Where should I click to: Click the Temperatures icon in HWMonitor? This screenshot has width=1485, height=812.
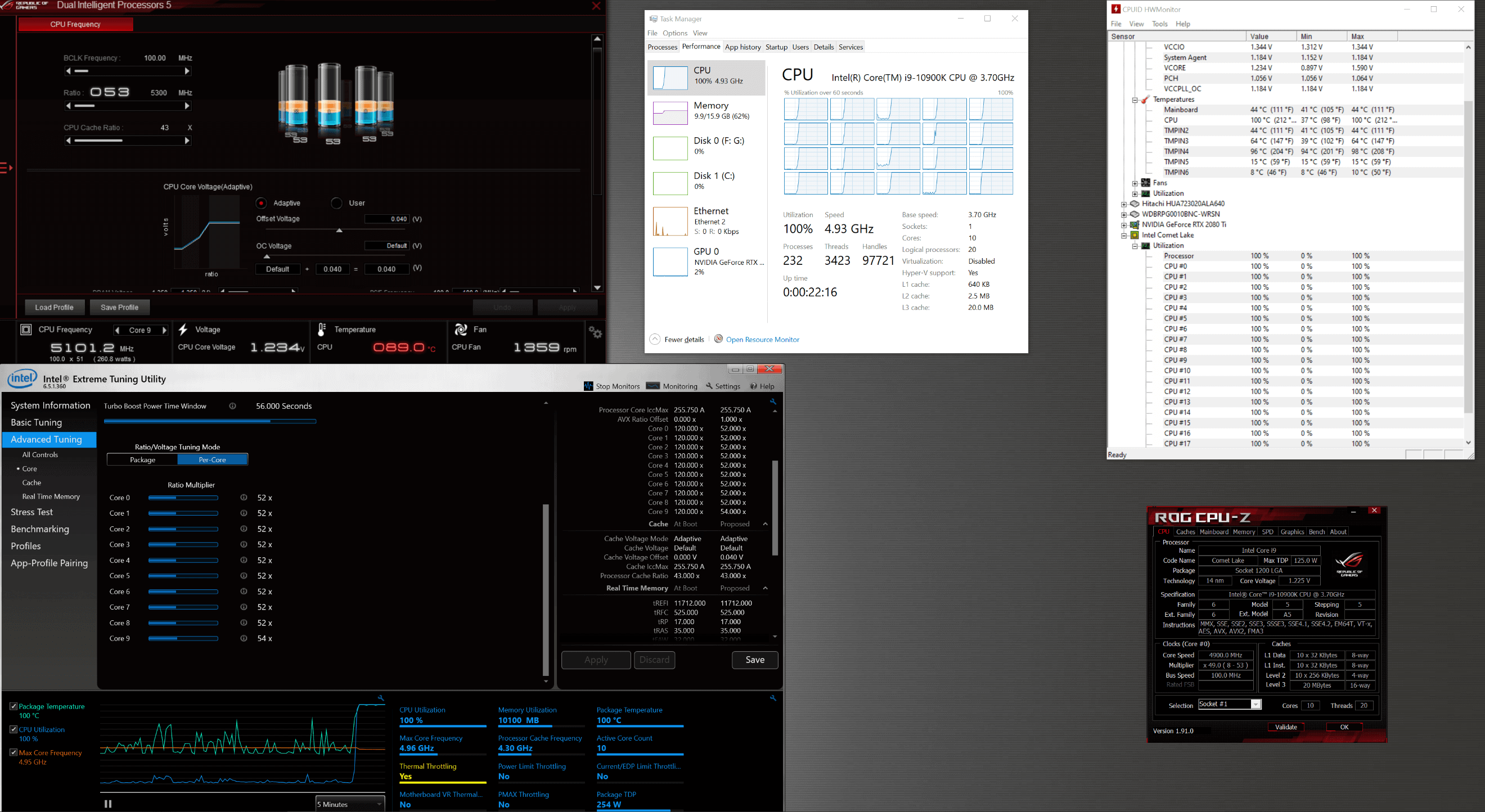(x=1145, y=100)
